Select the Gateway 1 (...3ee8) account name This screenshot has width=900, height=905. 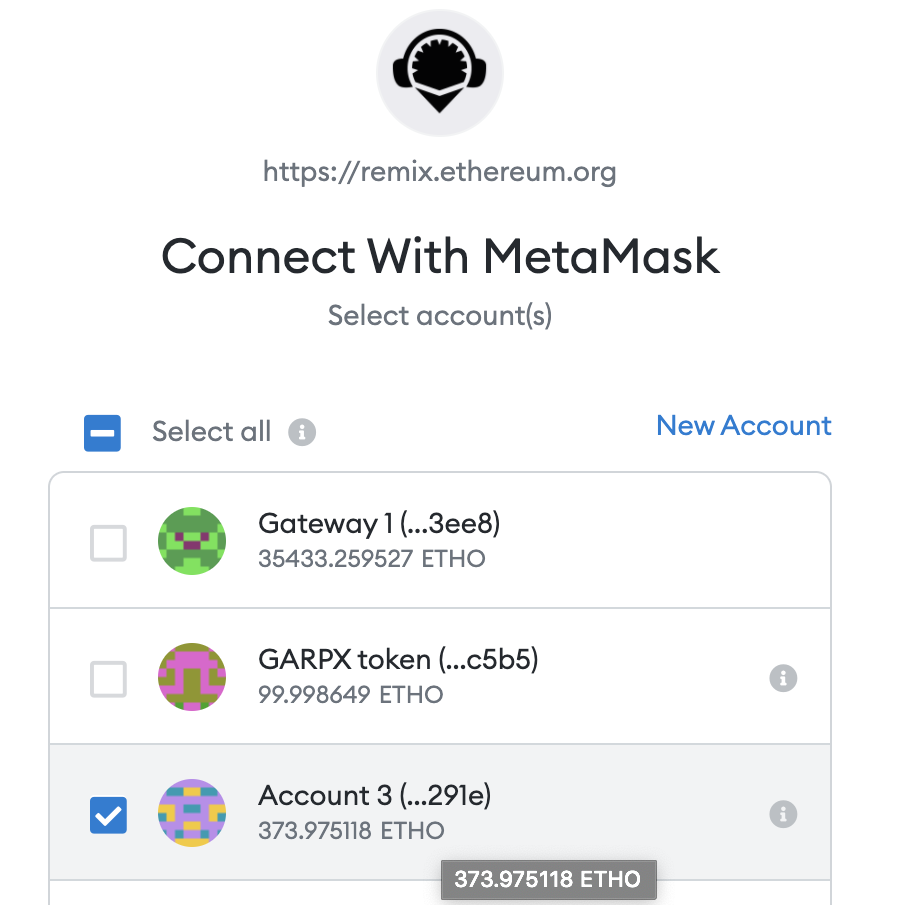click(379, 523)
